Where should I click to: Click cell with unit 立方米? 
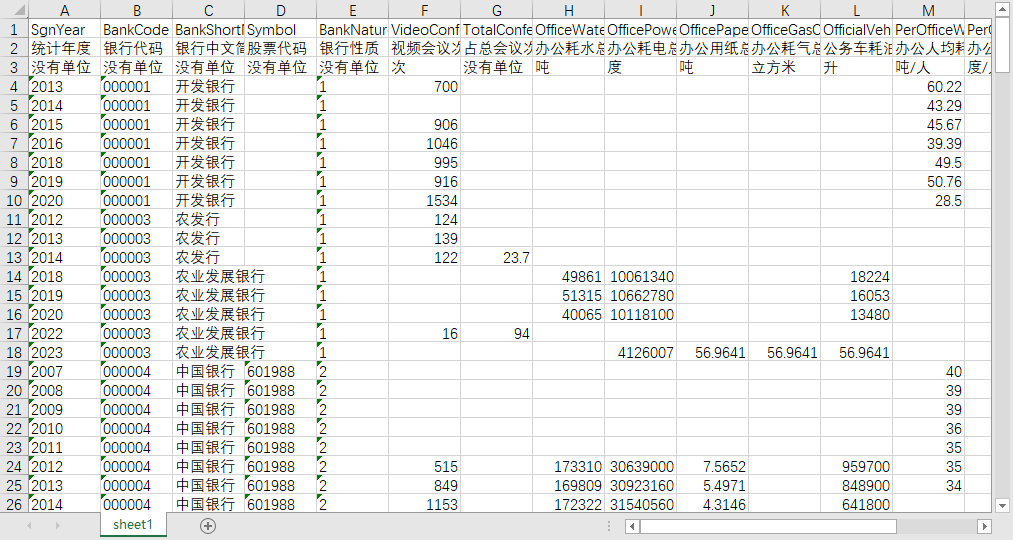785,67
